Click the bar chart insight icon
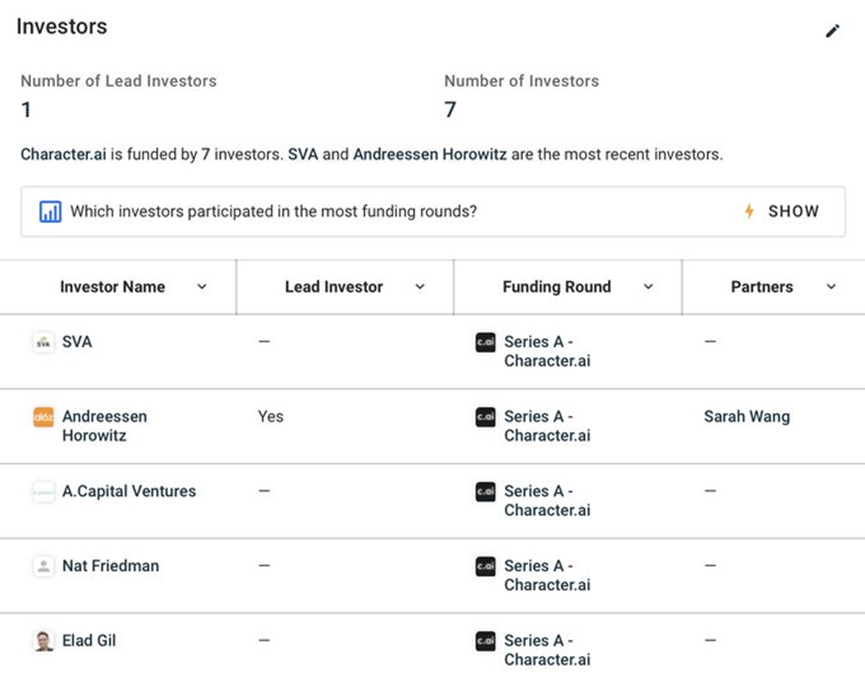Screen dimensions: 865x687 (50, 212)
